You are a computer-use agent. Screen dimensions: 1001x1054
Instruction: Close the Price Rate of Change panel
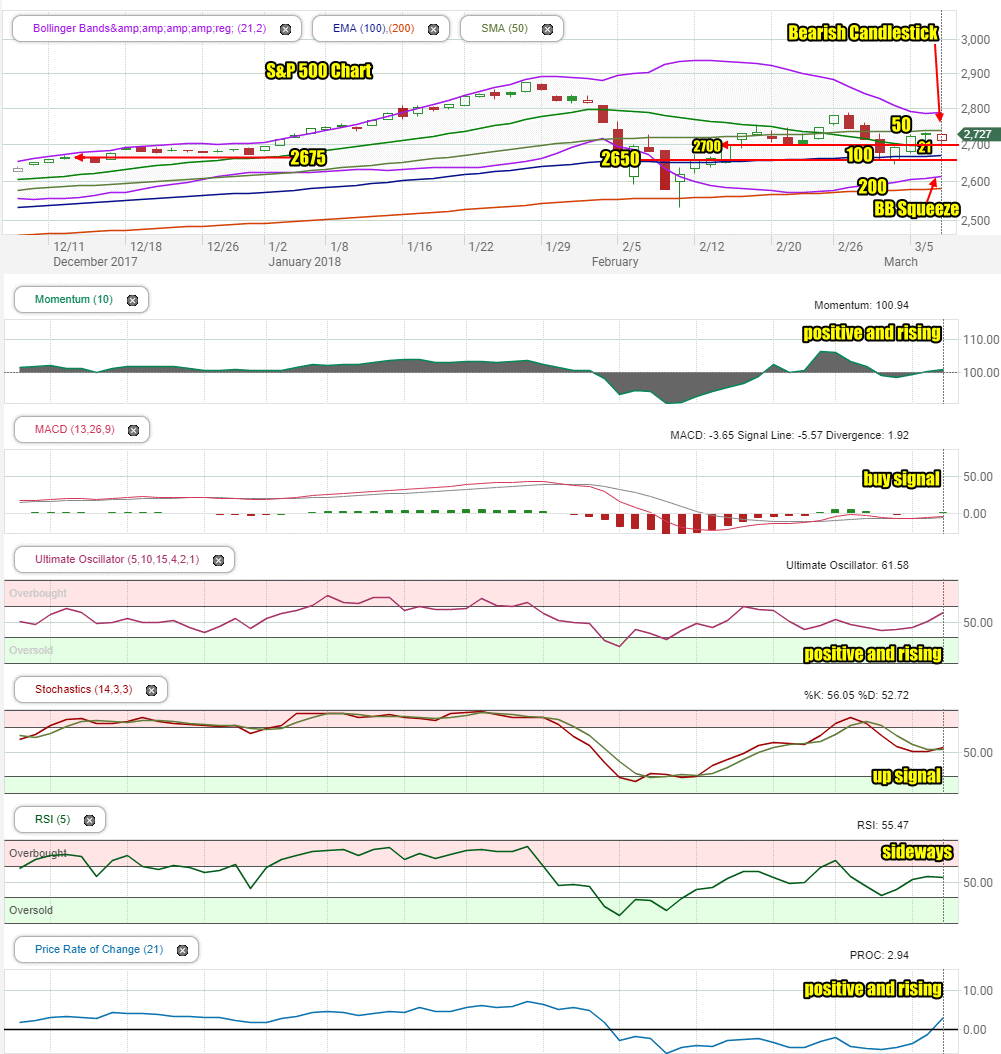182,950
